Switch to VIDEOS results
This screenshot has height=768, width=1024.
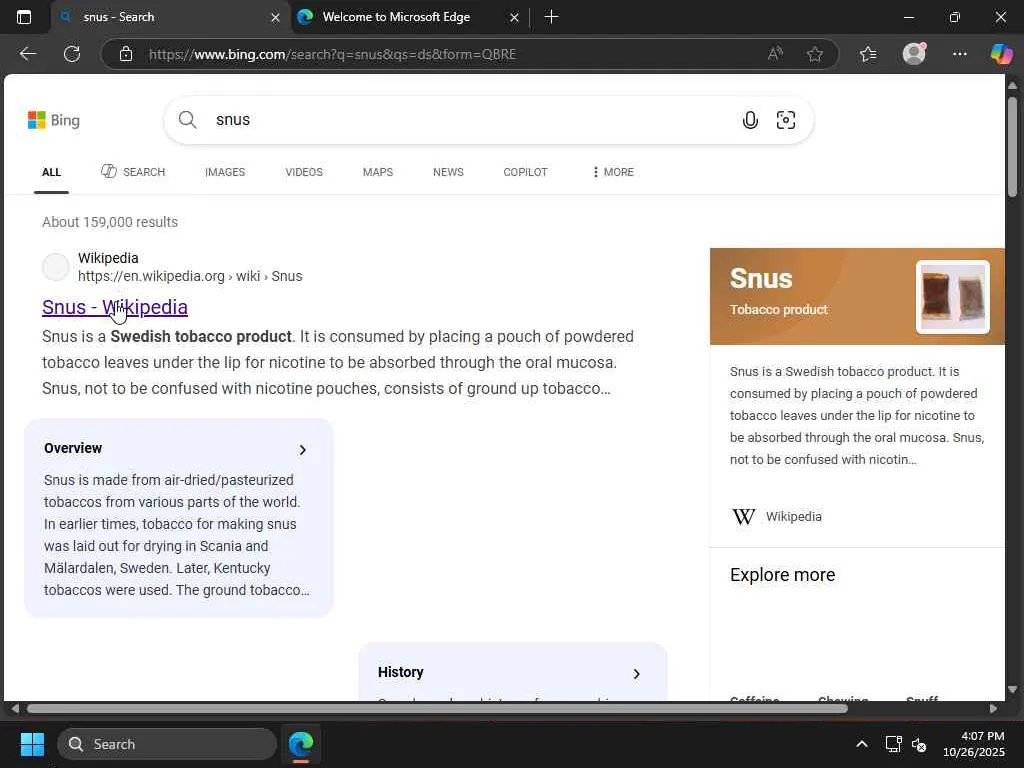pyautogui.click(x=304, y=172)
